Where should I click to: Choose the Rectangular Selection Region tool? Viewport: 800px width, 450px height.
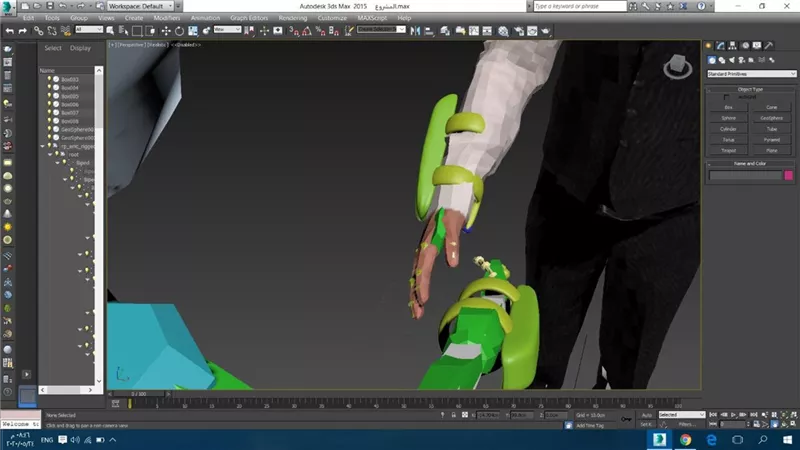pyautogui.click(x=137, y=31)
